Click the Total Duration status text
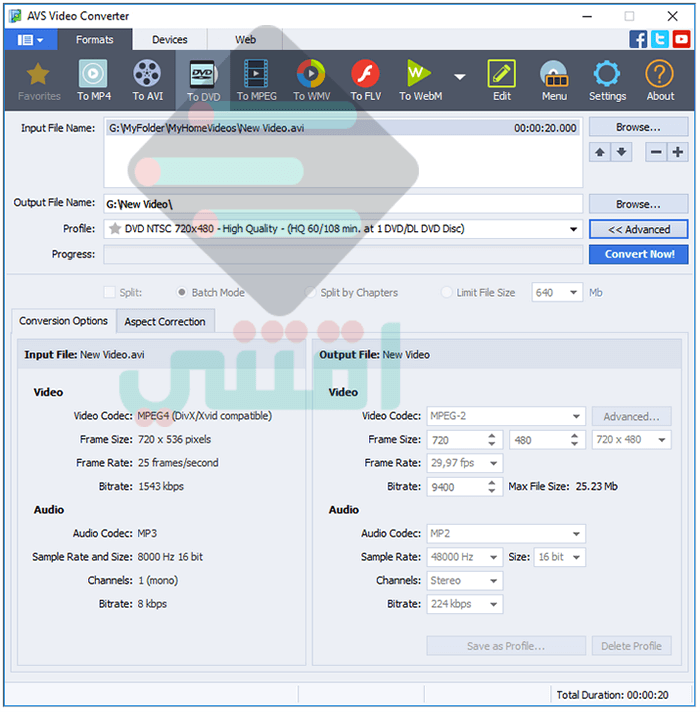The height and width of the screenshot is (712, 700). click(x=612, y=695)
